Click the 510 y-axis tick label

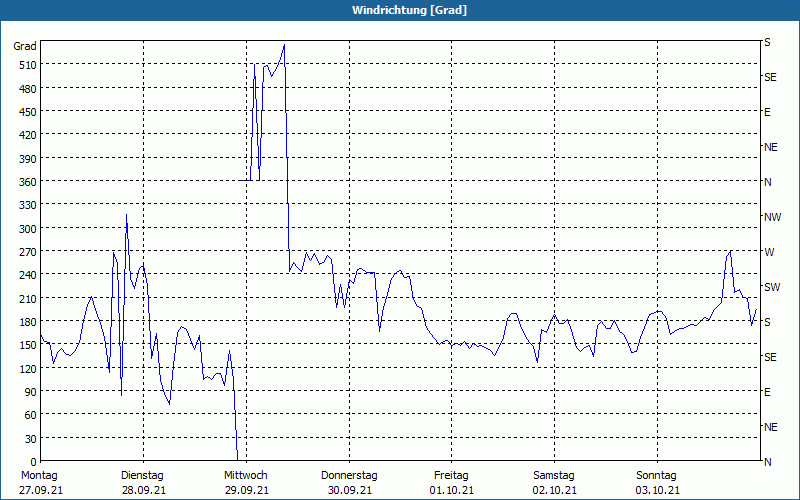26,65
